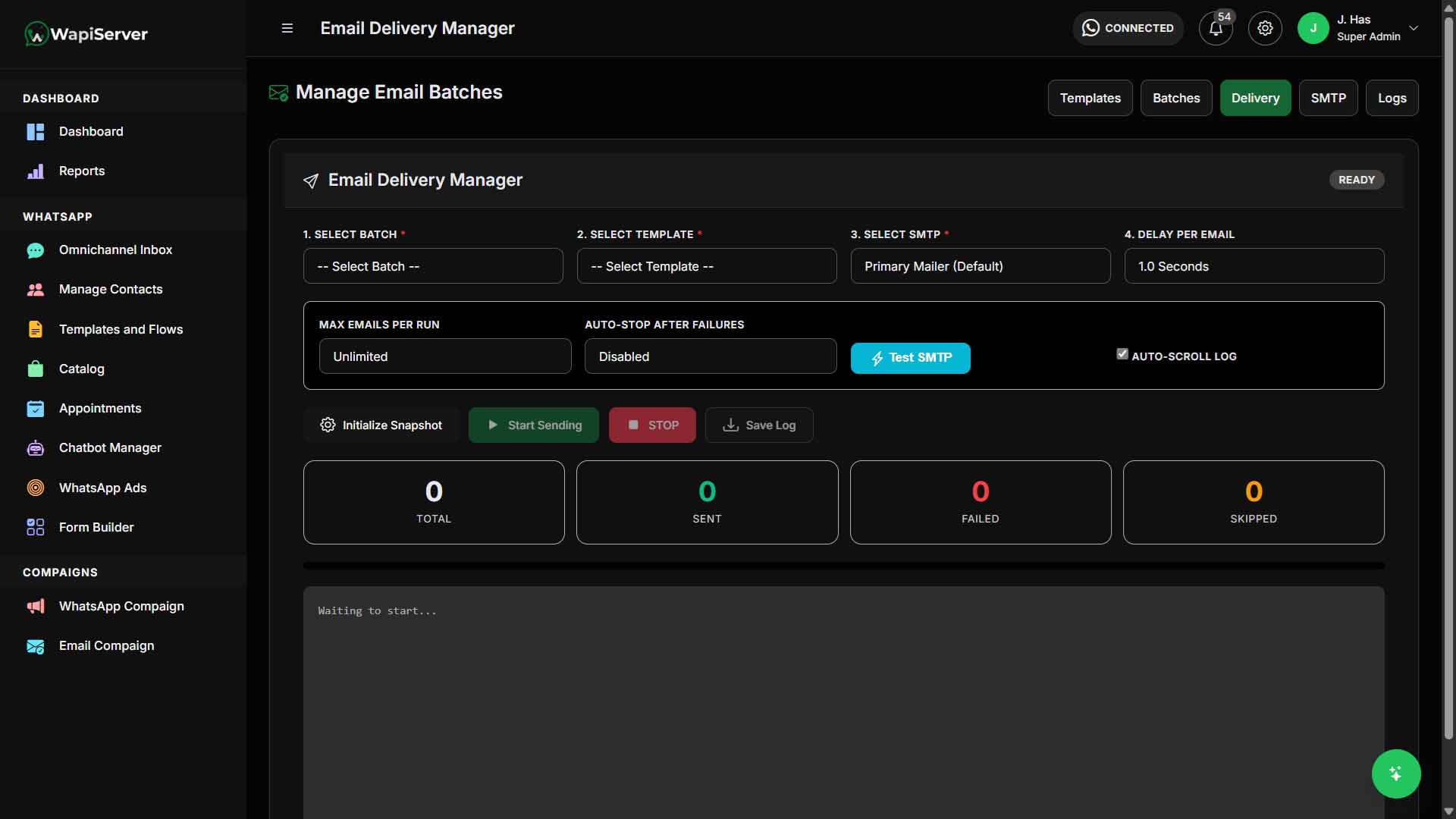Screen dimensions: 1456x819
Task: Click the TOTAL counter card
Action: pos(434,502)
